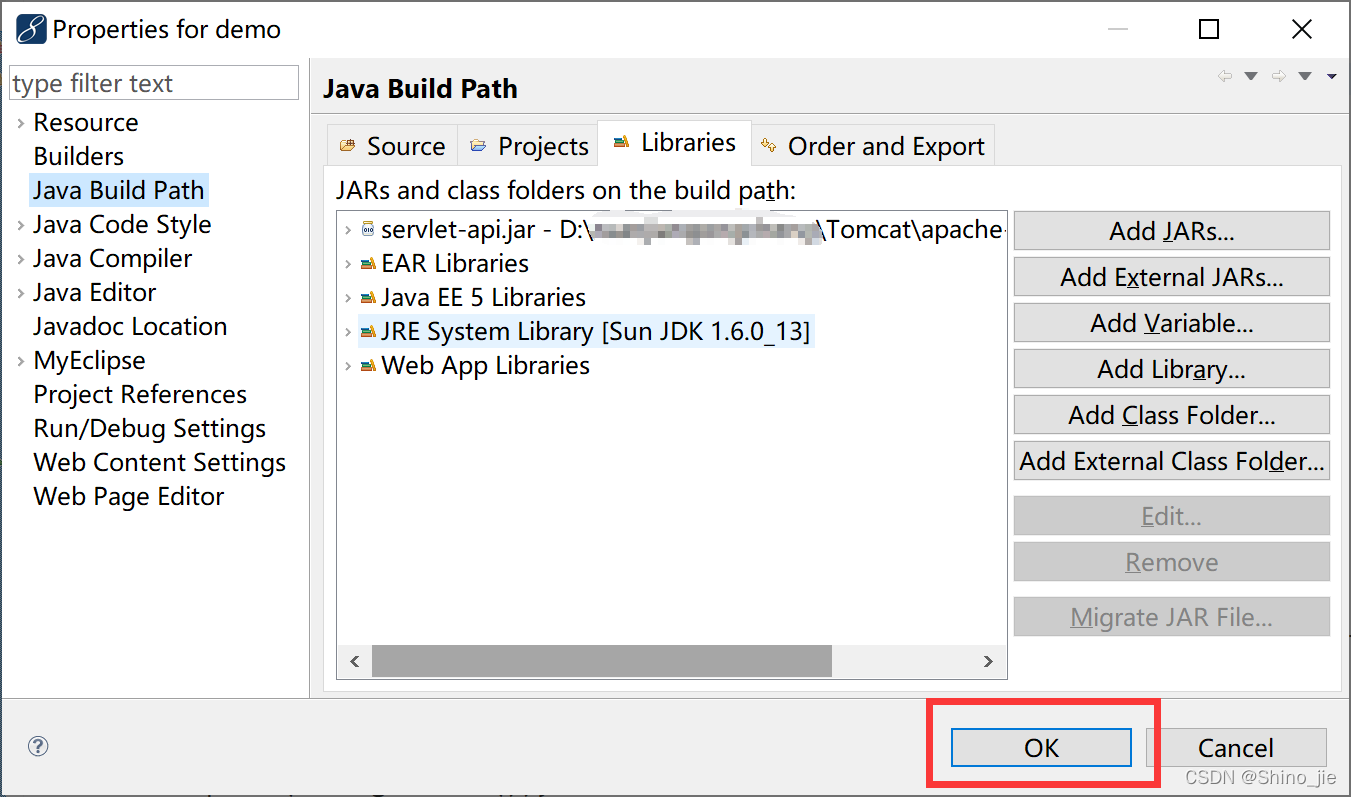Open the back history dropdown arrow
The width and height of the screenshot is (1351, 797).
(1251, 76)
